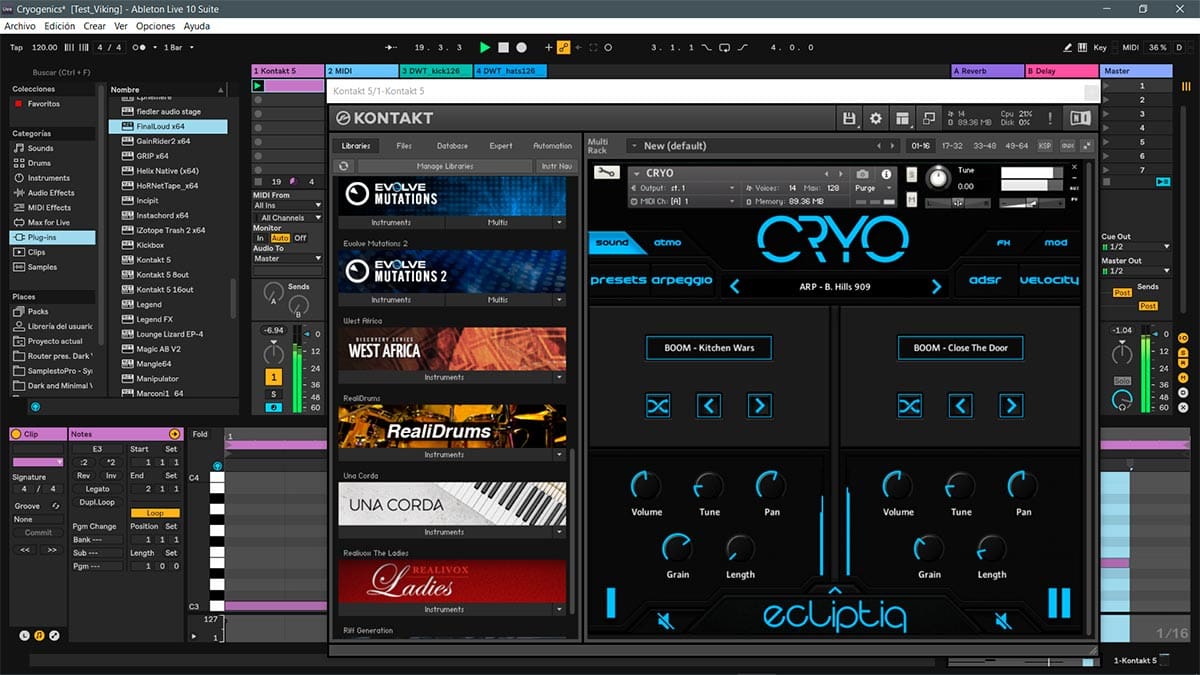Solo the Kontakt 5 track with S button
Image resolution: width=1200 pixels, height=675 pixels.
click(273, 394)
